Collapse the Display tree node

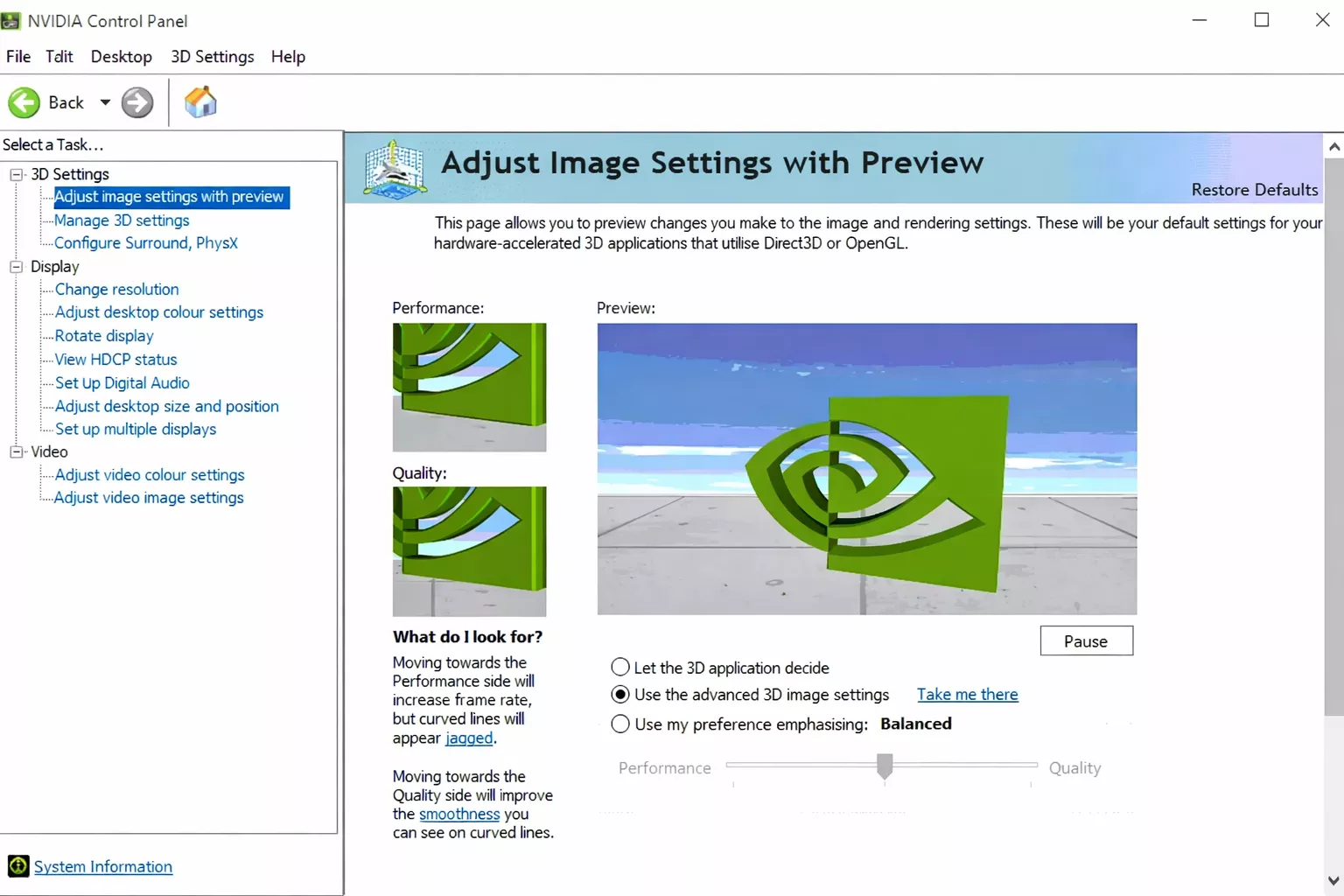click(16, 267)
